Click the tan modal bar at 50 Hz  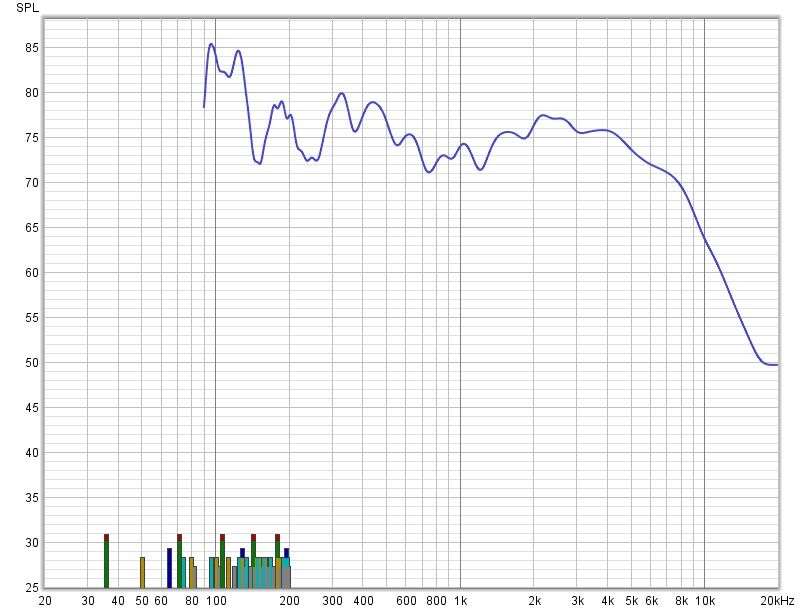click(142, 573)
